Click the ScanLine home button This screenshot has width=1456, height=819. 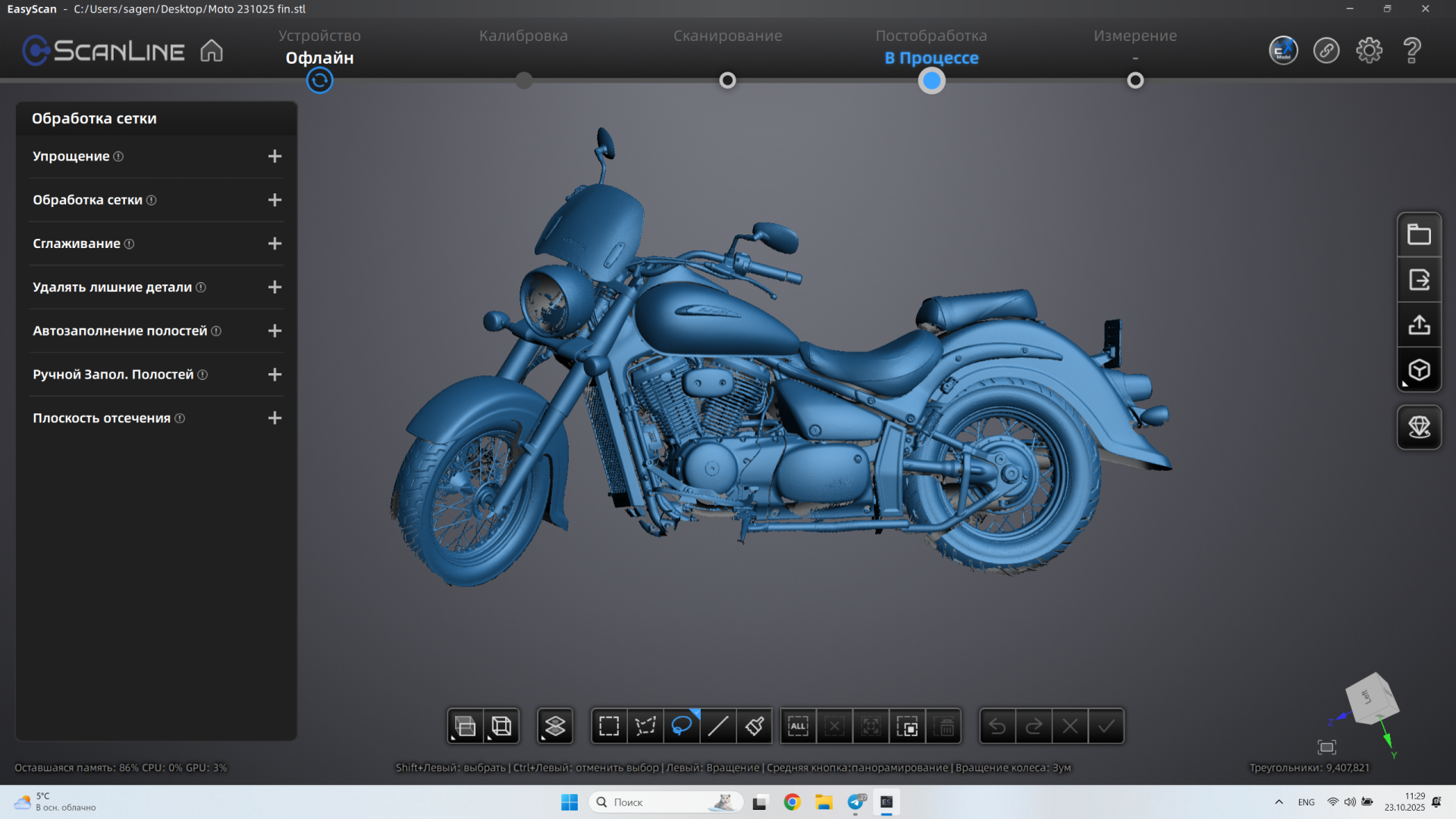coord(212,51)
